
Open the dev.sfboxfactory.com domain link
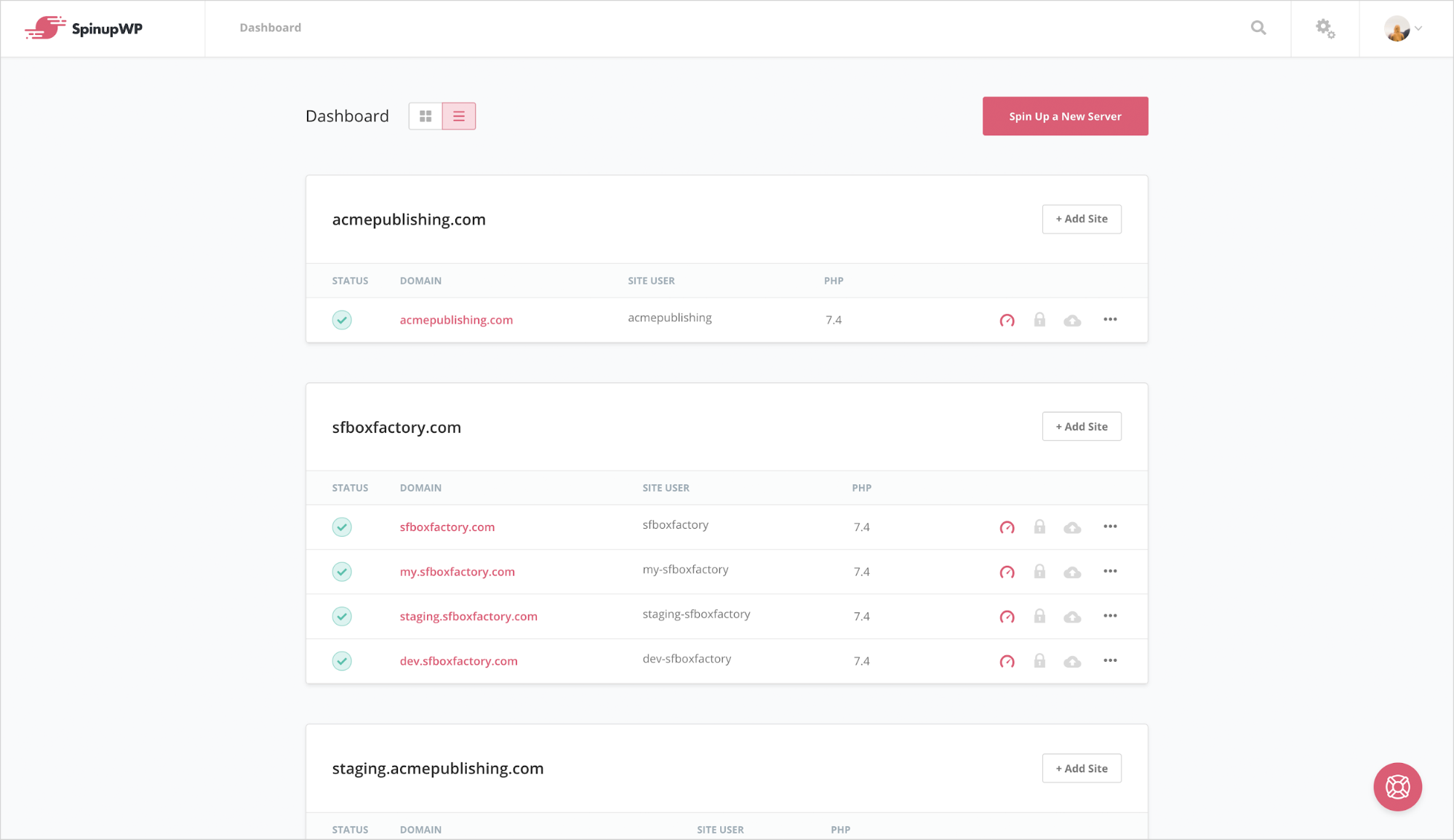pyautogui.click(x=459, y=661)
